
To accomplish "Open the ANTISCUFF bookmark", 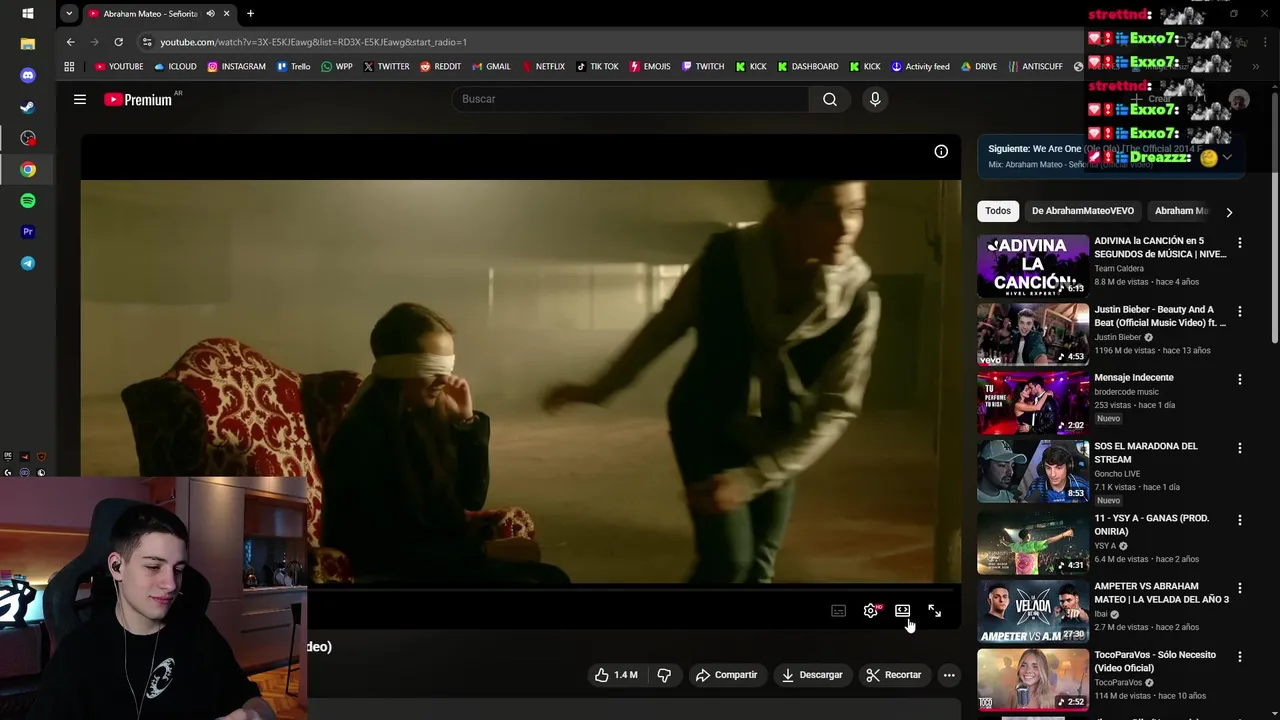I will (x=1035, y=67).
